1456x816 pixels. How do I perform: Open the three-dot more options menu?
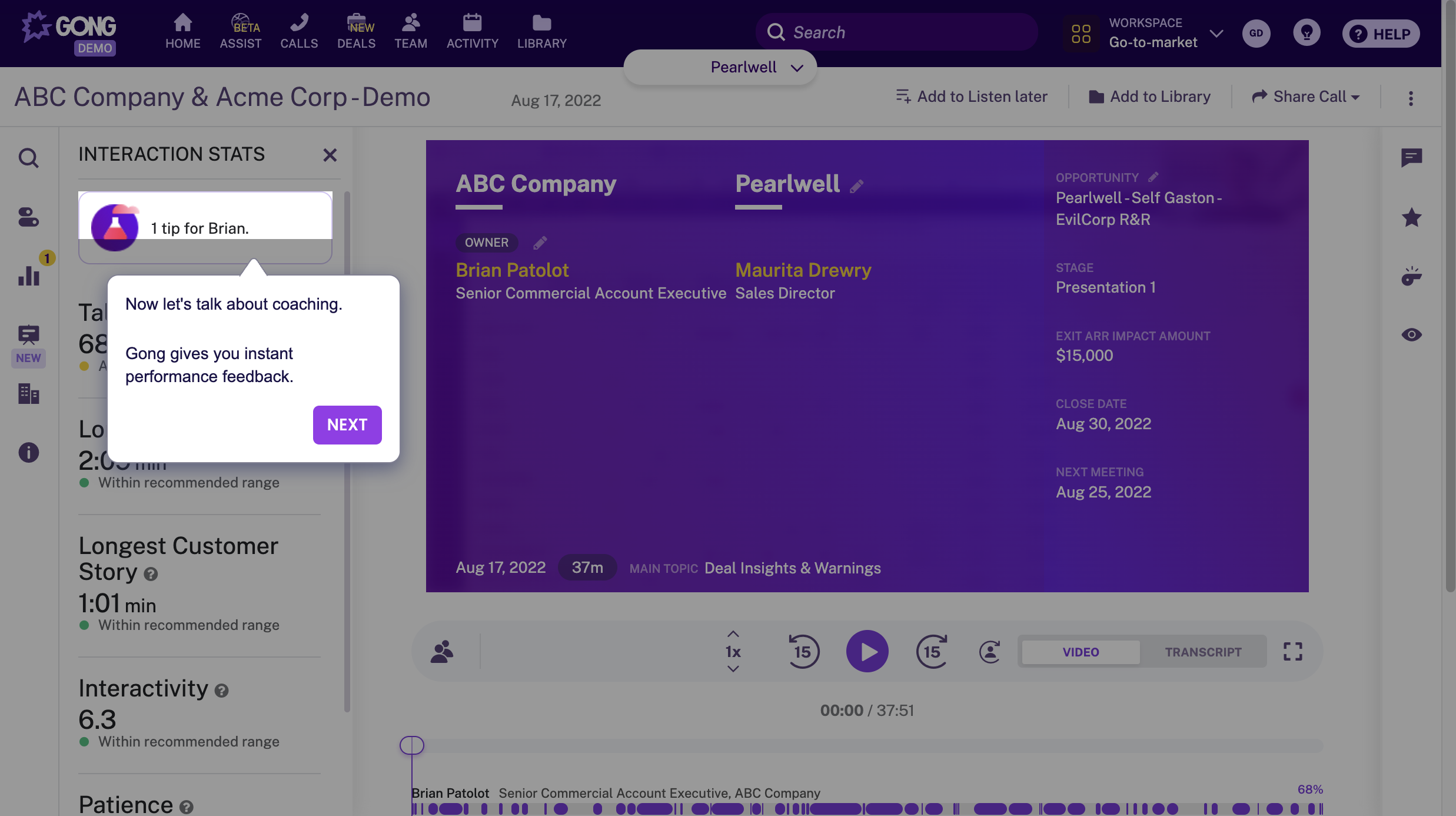[1411, 98]
